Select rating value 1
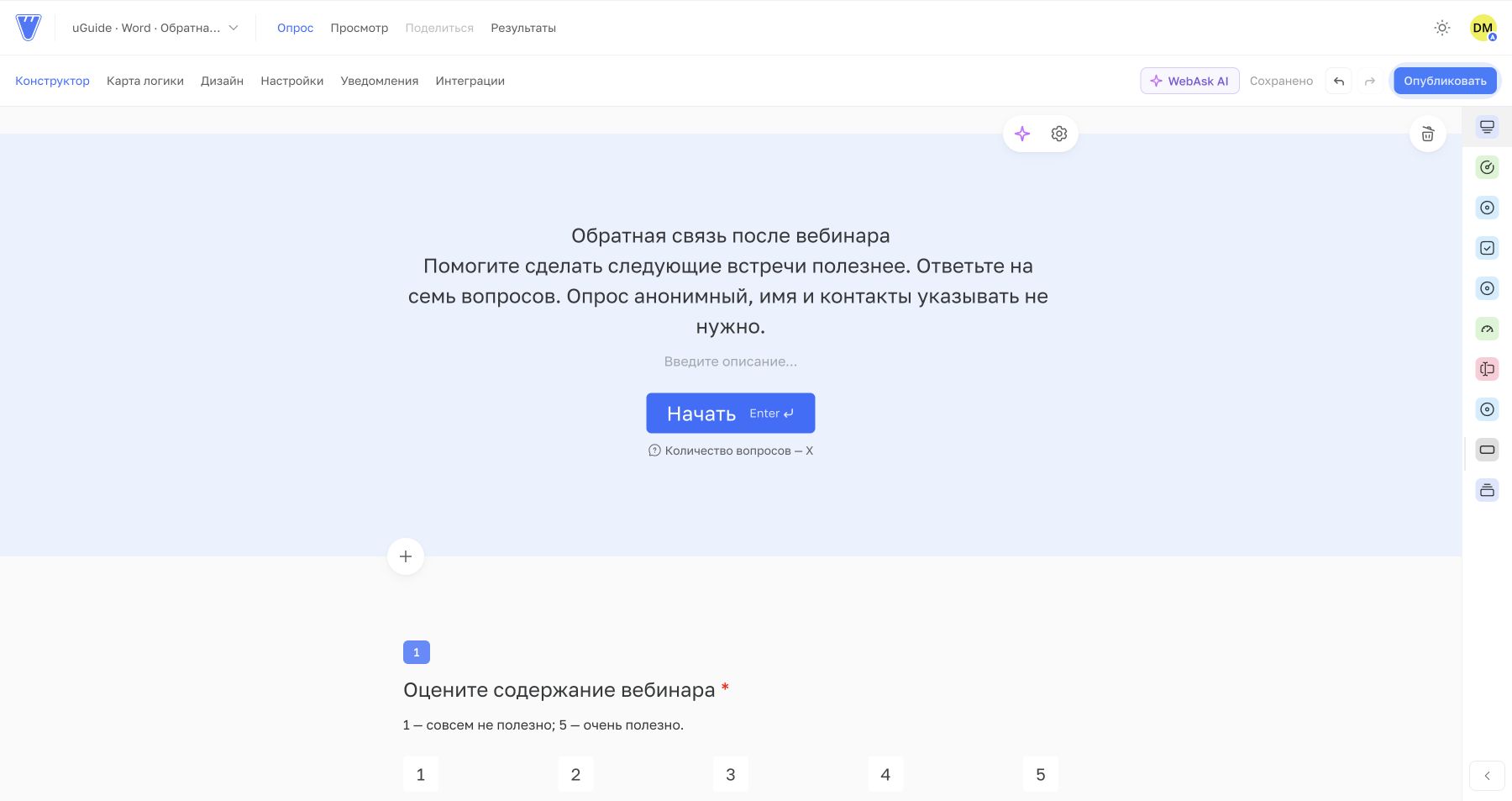The image size is (1512, 801). (421, 775)
